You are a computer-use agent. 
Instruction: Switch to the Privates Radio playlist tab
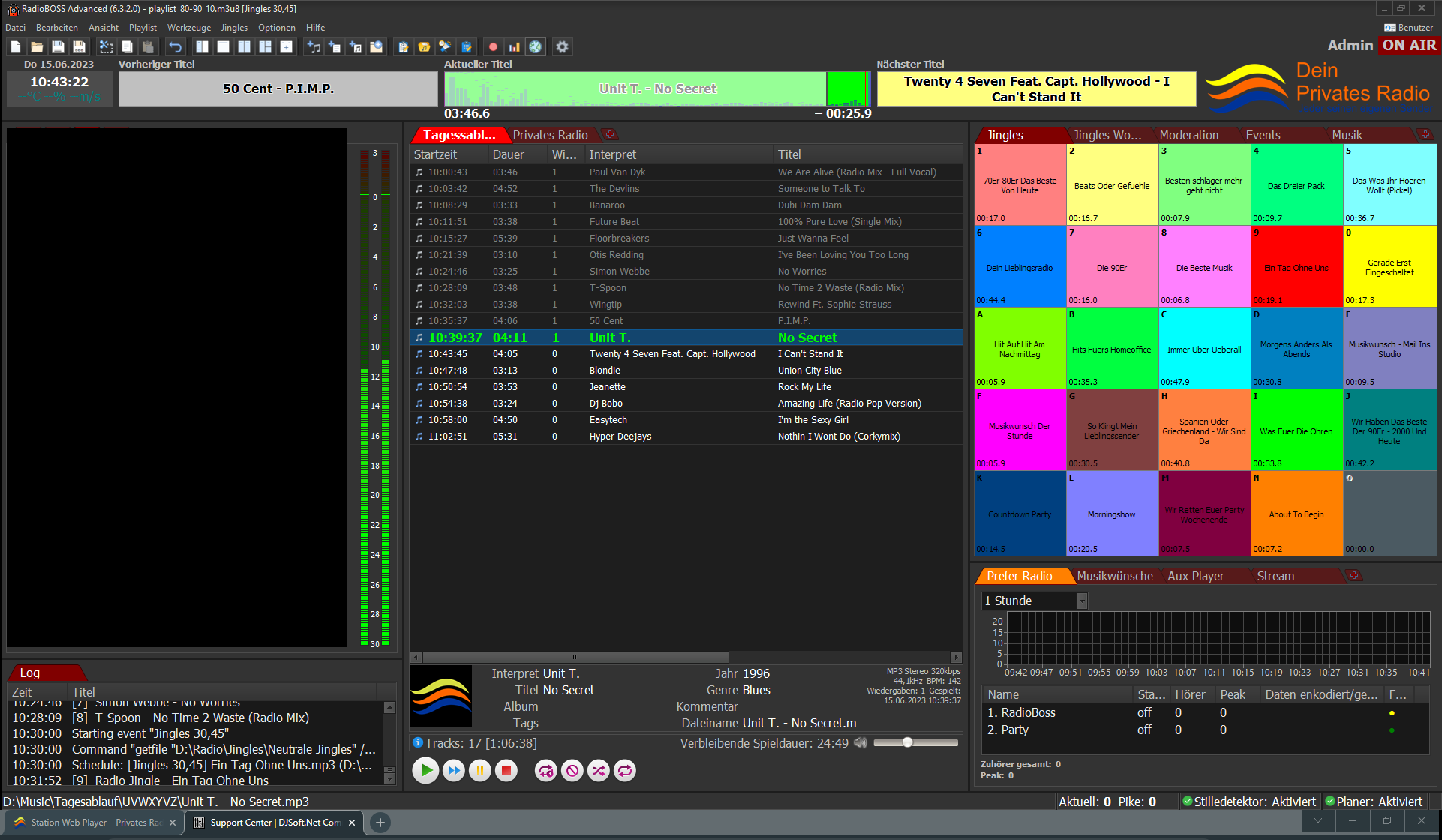coord(550,135)
